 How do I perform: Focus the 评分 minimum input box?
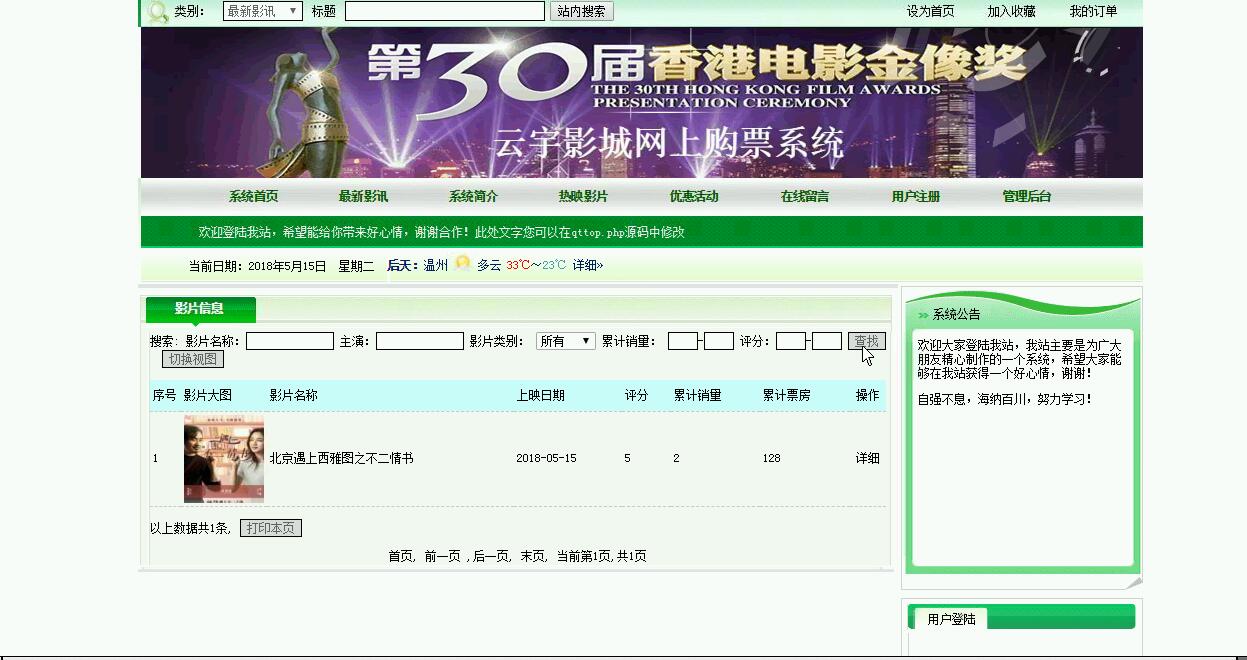click(791, 341)
